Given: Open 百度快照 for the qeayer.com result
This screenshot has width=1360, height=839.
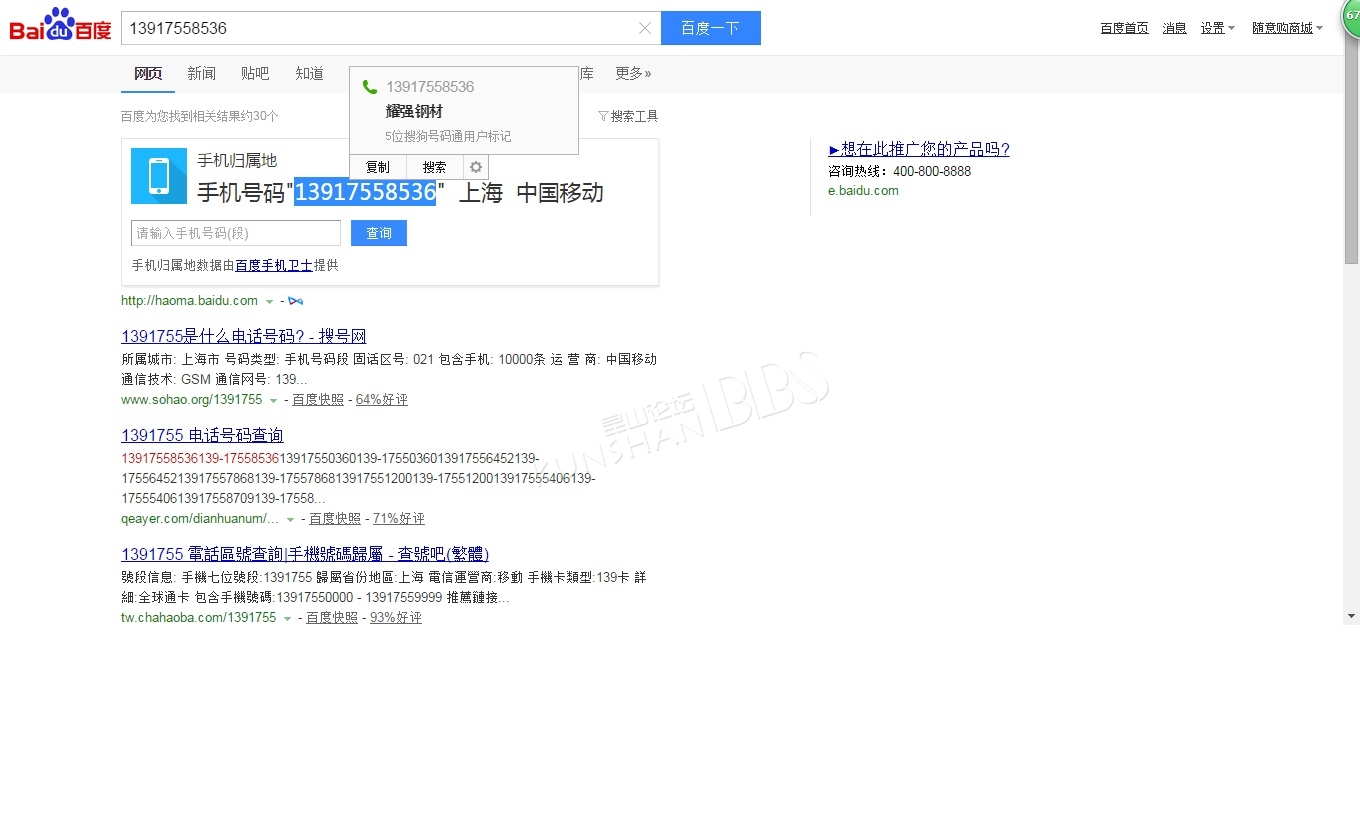Looking at the screenshot, I should click(335, 519).
